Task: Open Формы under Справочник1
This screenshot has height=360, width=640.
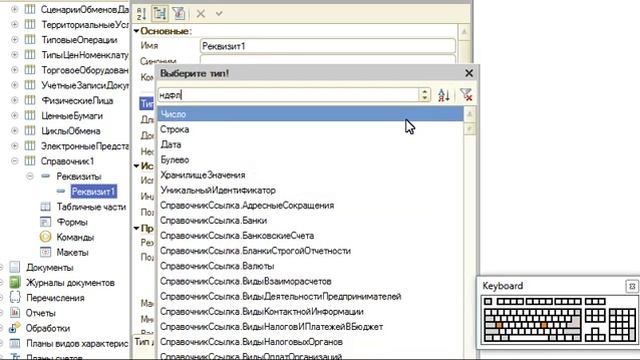Action: click(72, 222)
